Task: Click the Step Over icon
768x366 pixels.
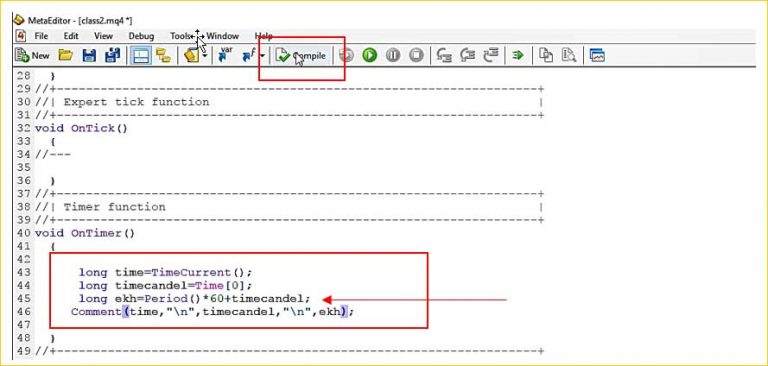Action: tap(468, 55)
